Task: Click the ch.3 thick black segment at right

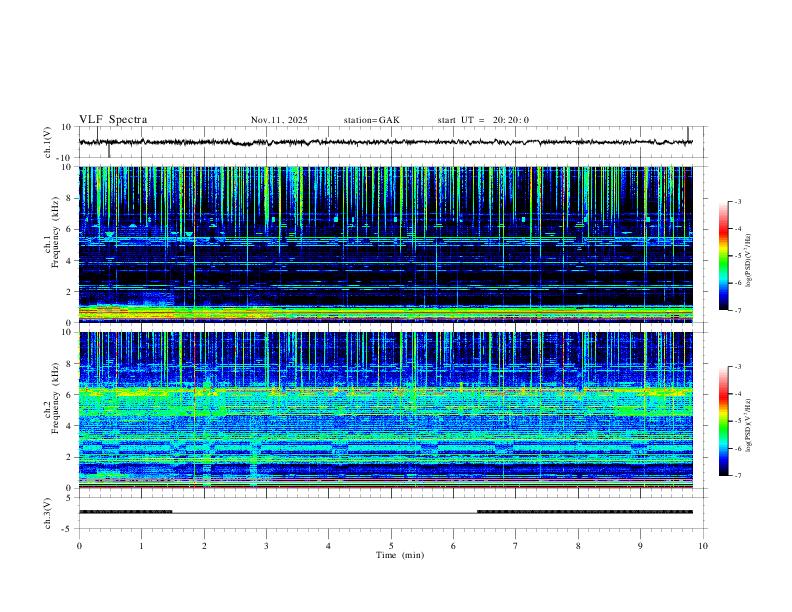Action: (x=585, y=512)
